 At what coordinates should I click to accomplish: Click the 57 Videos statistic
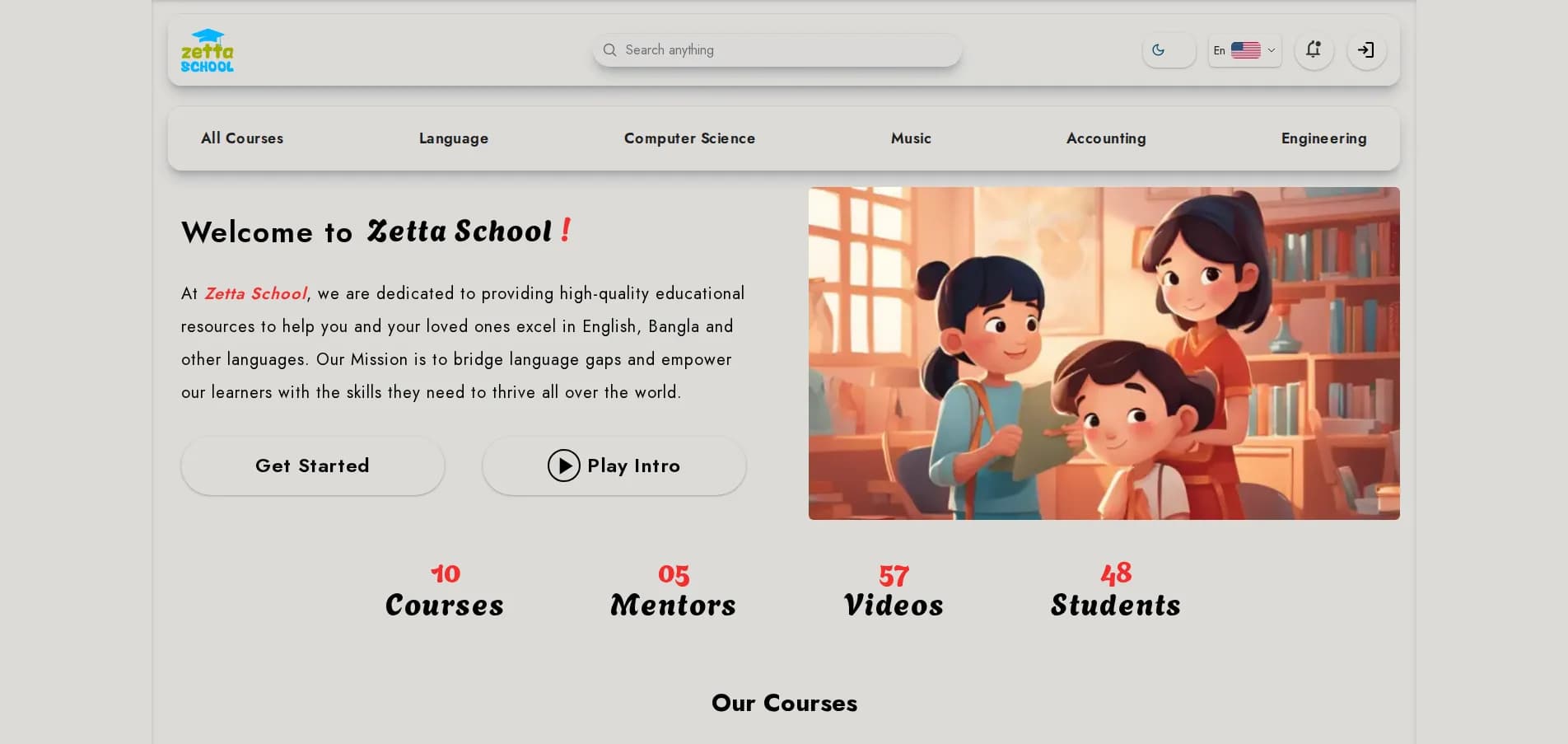pyautogui.click(x=894, y=591)
